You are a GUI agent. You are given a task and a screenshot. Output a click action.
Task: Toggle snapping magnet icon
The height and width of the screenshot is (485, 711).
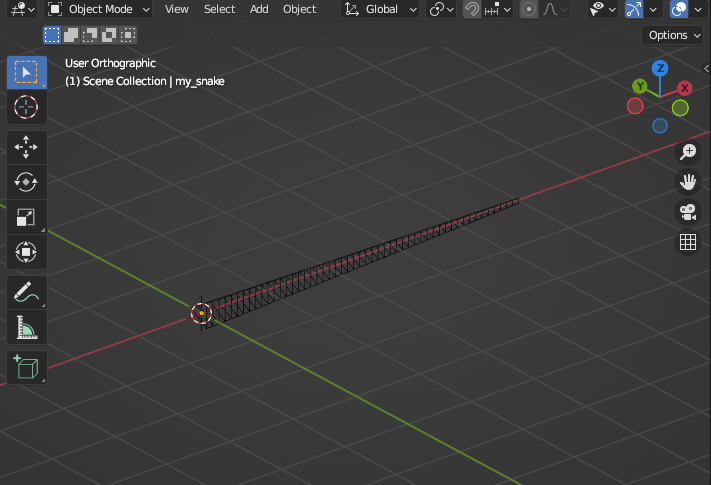point(472,9)
